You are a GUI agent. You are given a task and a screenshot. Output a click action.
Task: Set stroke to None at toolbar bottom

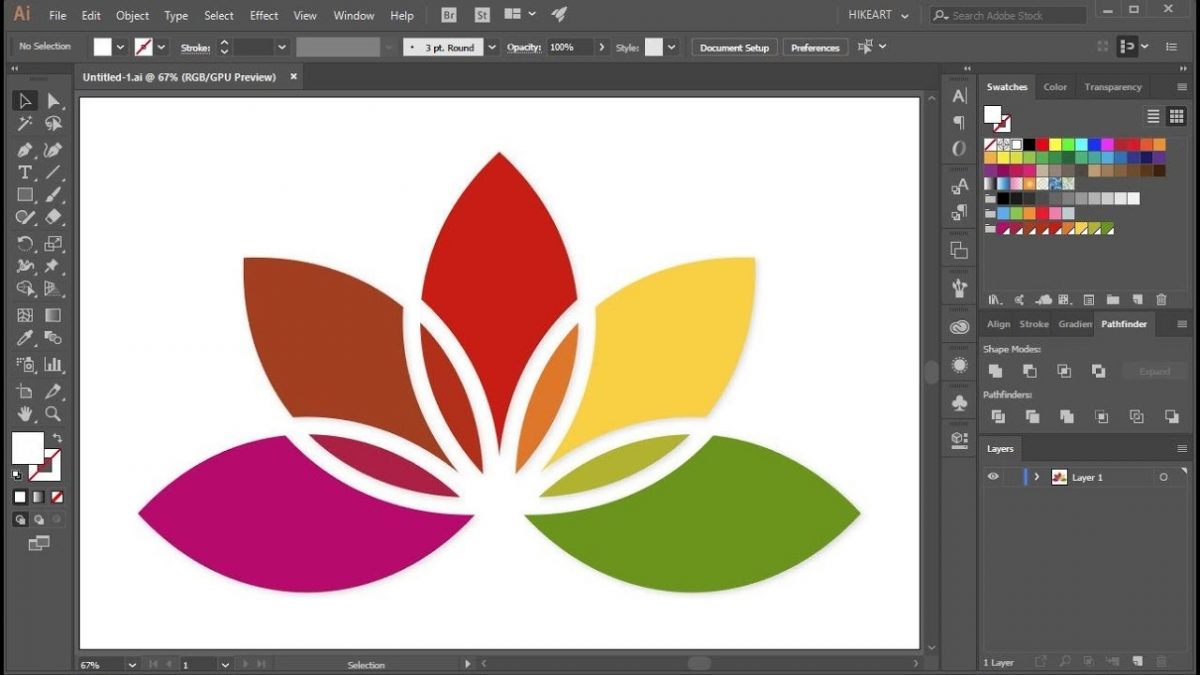pyautogui.click(x=55, y=497)
